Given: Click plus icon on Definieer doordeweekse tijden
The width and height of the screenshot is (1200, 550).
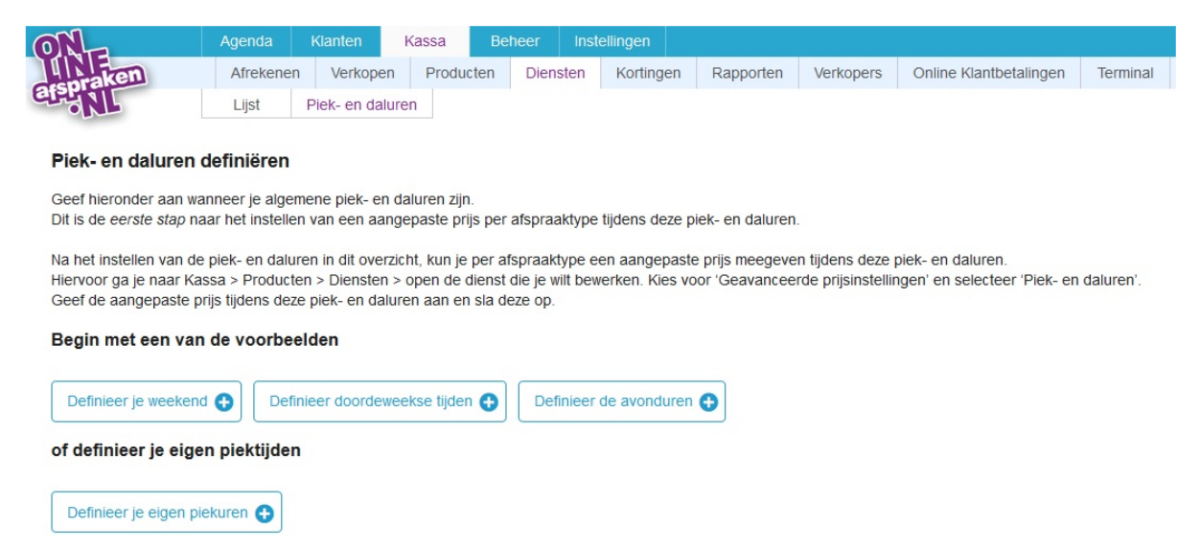Looking at the screenshot, I should coord(489,402).
